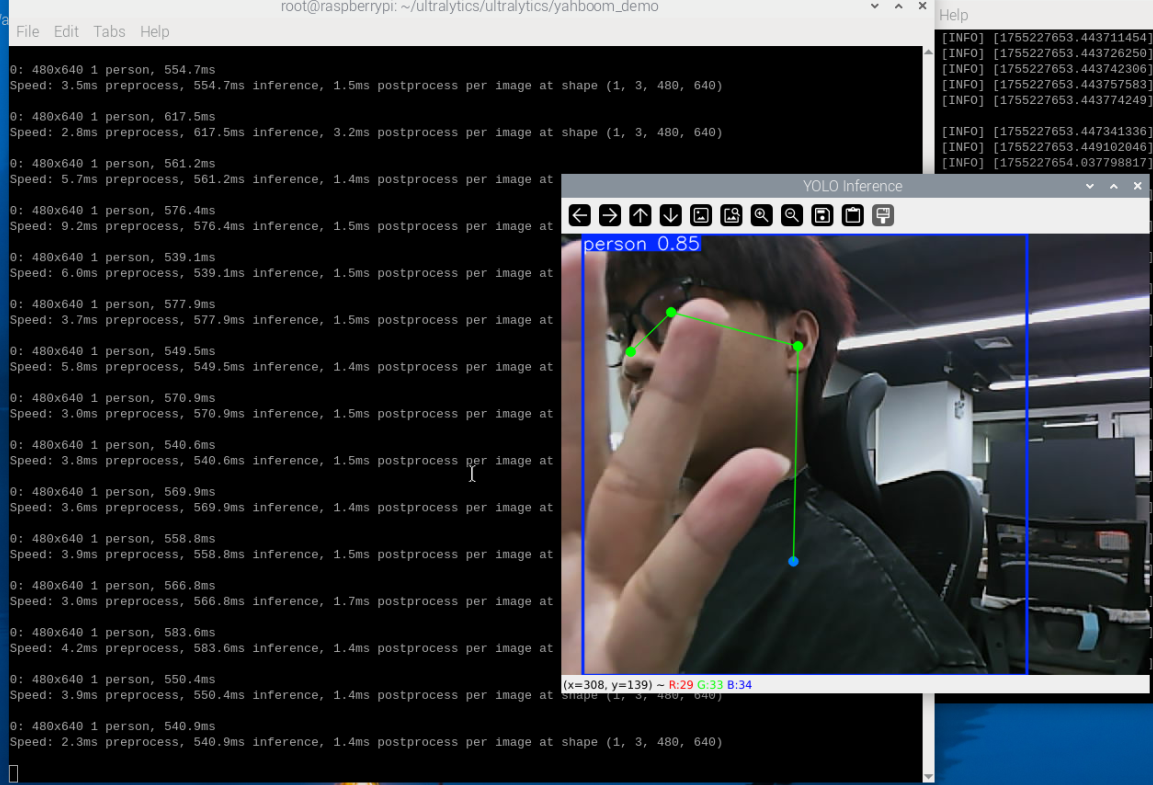Pan image down in YOLO Inference toolbar
The image size is (1153, 785).
(671, 215)
